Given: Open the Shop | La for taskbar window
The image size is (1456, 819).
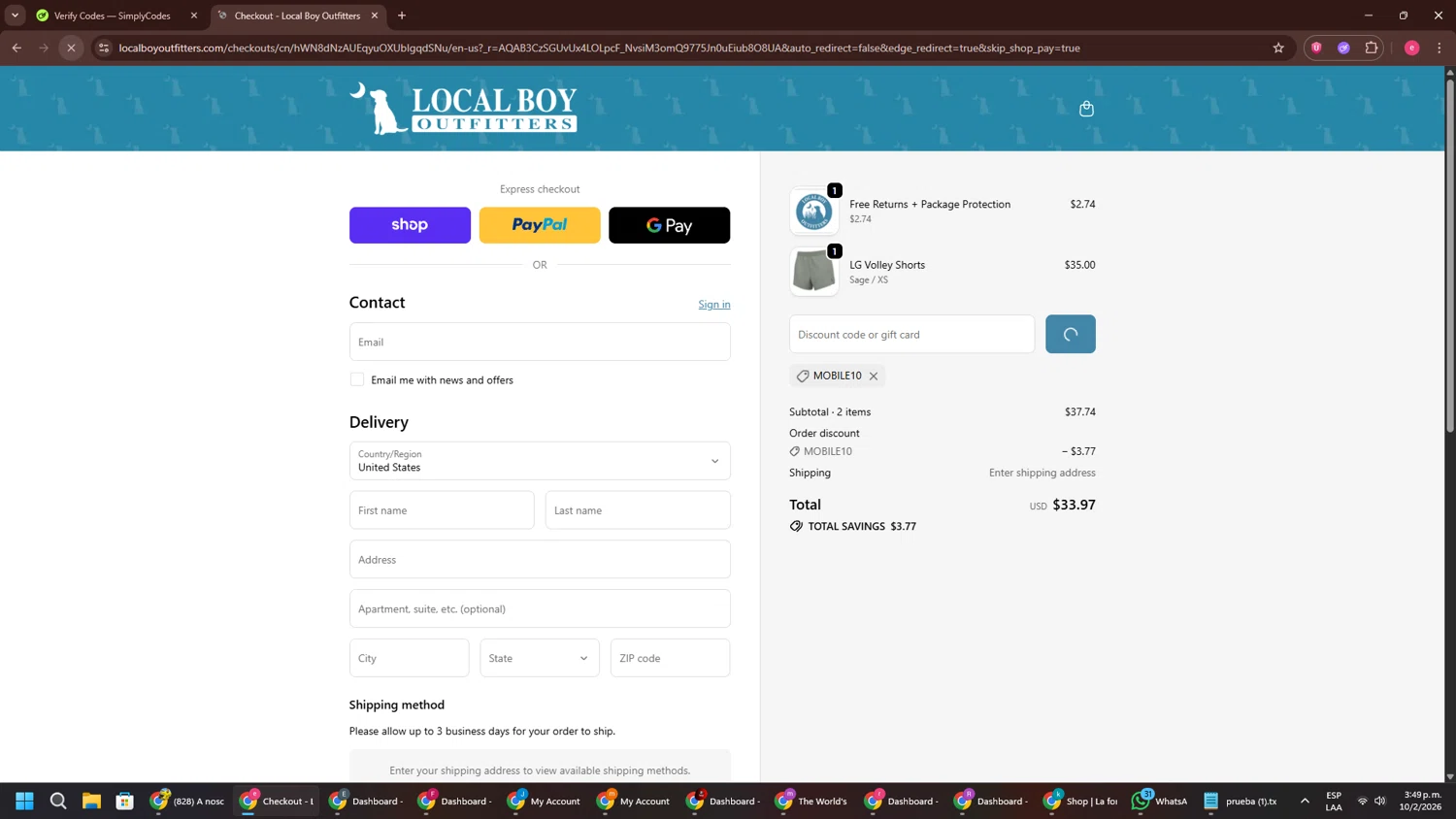Looking at the screenshot, I should click(x=1080, y=801).
